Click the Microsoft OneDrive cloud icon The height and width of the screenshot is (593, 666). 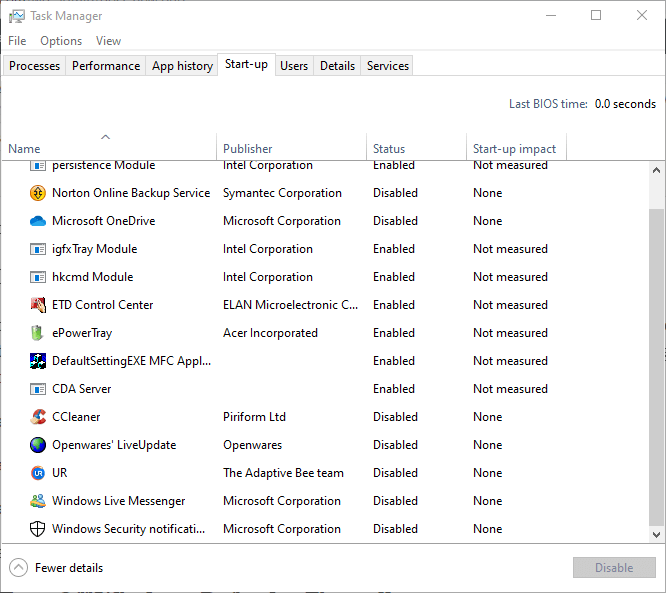click(38, 221)
